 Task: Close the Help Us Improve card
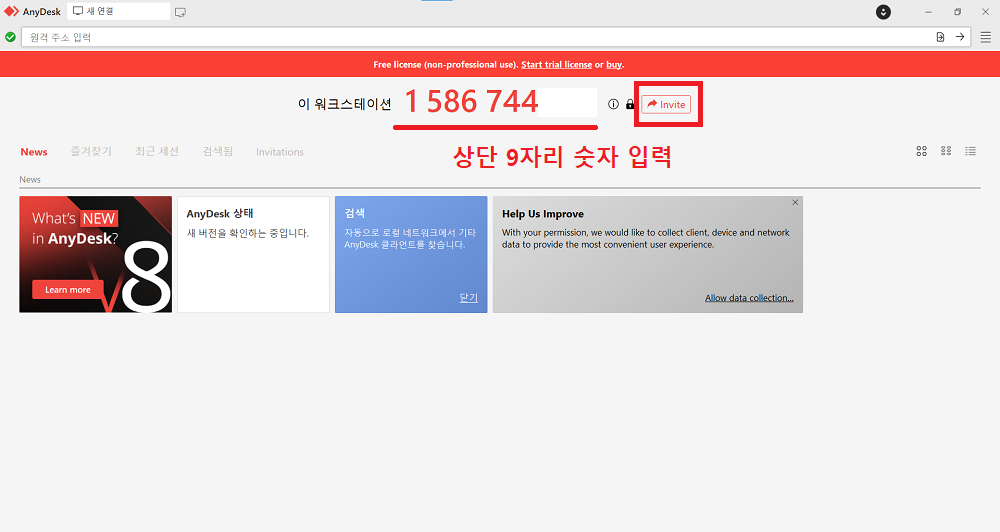point(795,202)
